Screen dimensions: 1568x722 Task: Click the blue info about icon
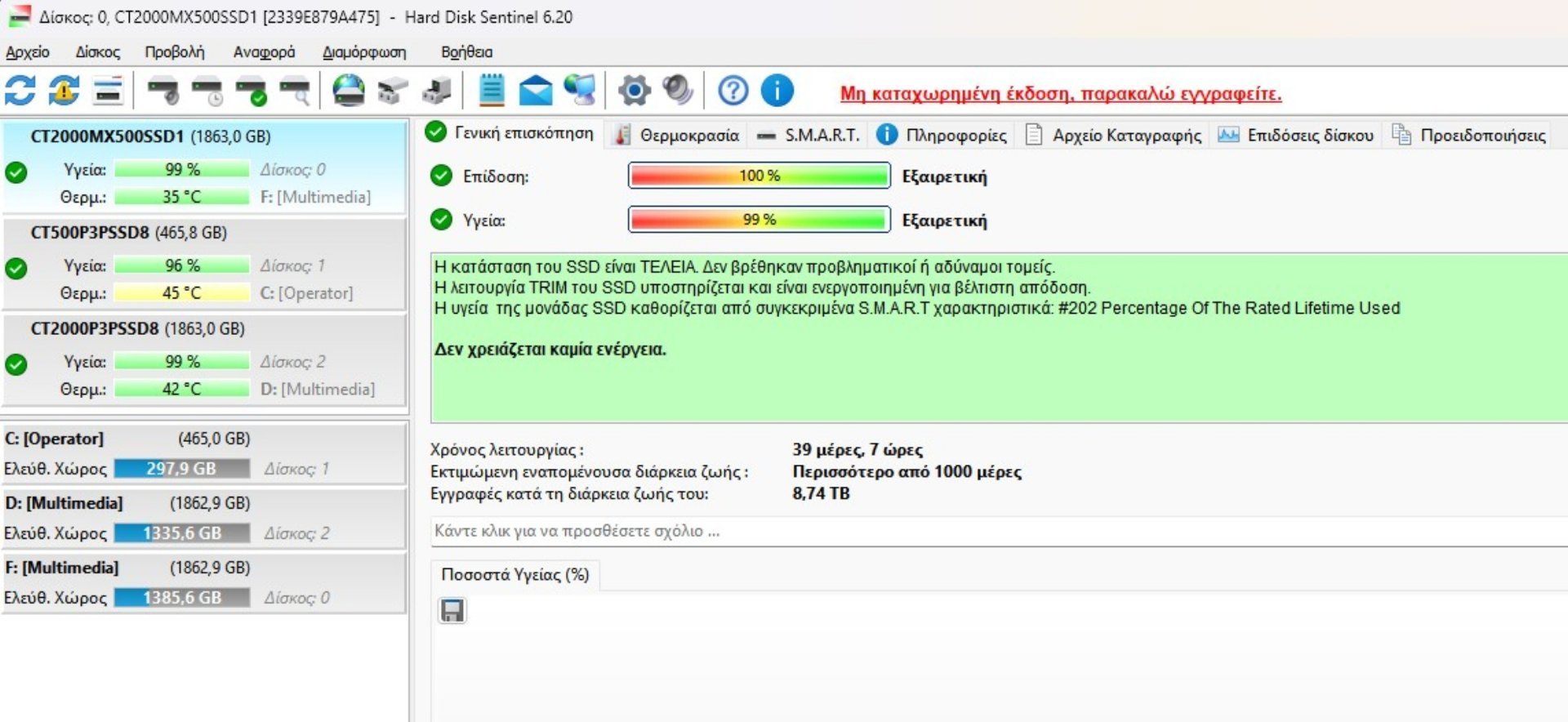777,90
